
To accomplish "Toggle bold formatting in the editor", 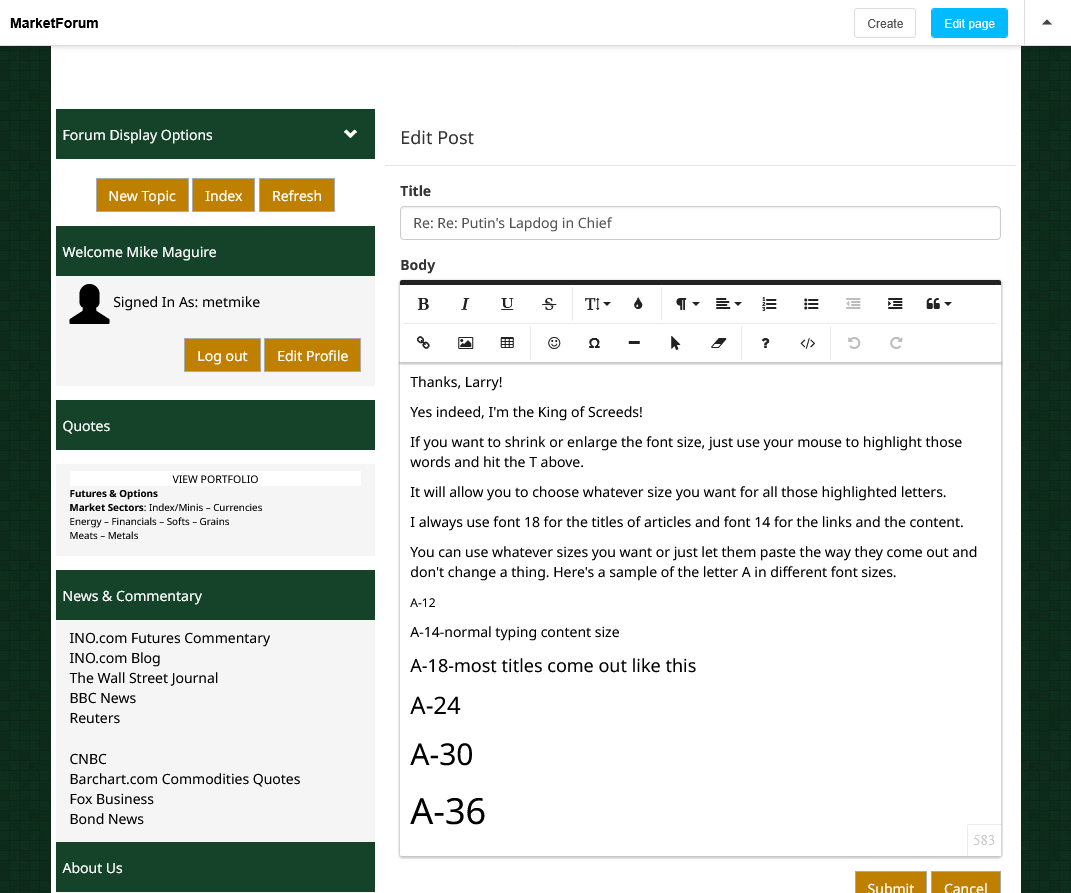I will [x=423, y=304].
